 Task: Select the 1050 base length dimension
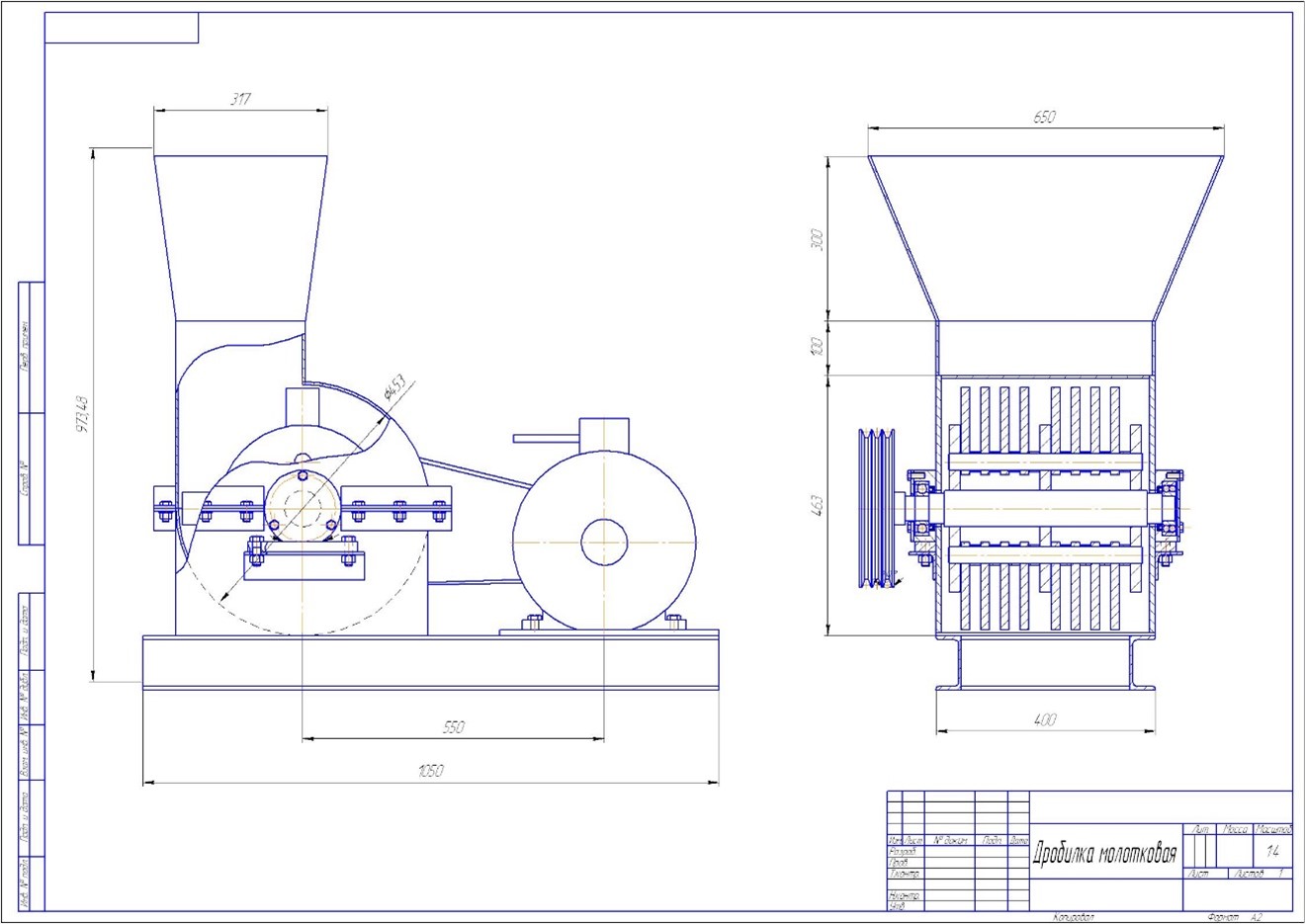tap(430, 771)
